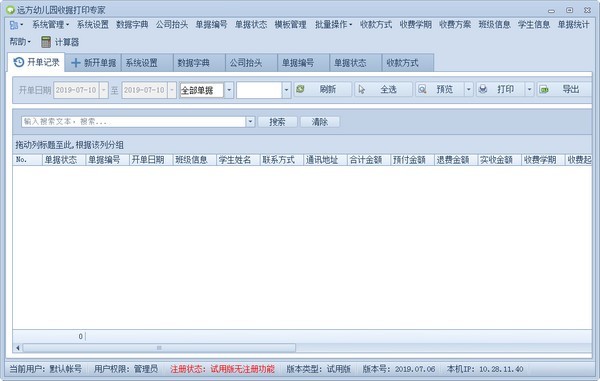Viewport: 600px width, 381px height.
Task: Open the empty combo box dropdown arrow
Action: (x=286, y=90)
